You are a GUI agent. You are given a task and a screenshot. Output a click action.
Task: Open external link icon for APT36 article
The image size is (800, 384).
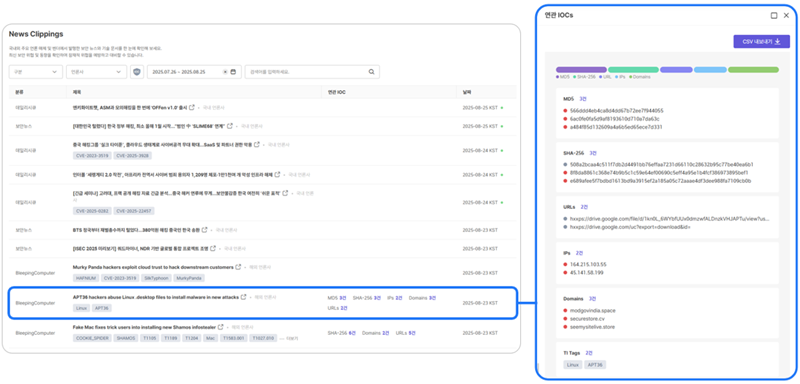coord(243,297)
